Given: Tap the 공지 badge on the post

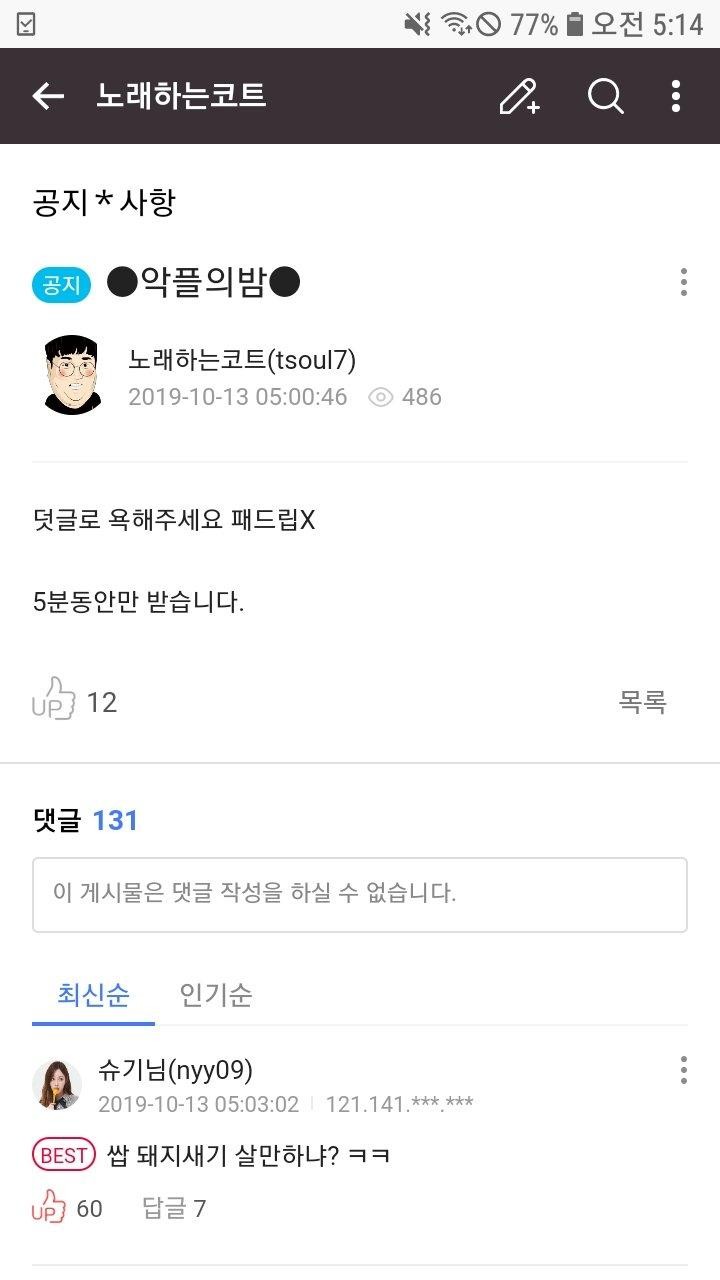Looking at the screenshot, I should [x=61, y=284].
